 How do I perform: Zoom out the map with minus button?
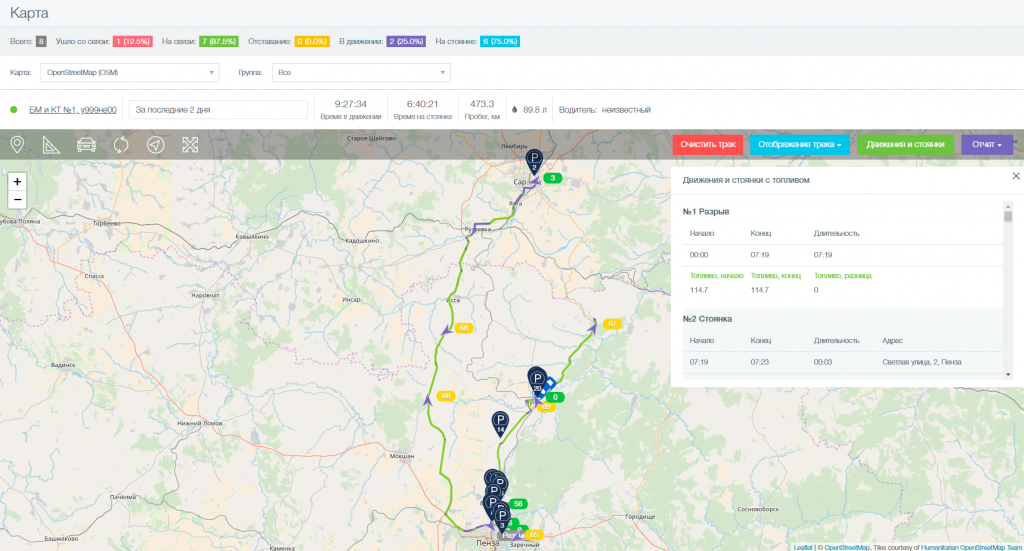tap(18, 200)
